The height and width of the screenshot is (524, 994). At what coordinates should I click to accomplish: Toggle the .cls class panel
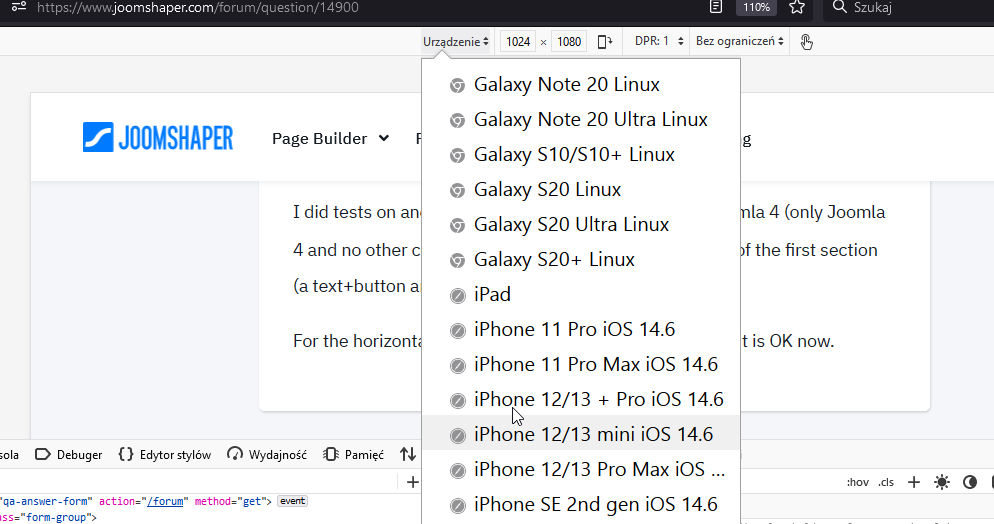point(886,482)
